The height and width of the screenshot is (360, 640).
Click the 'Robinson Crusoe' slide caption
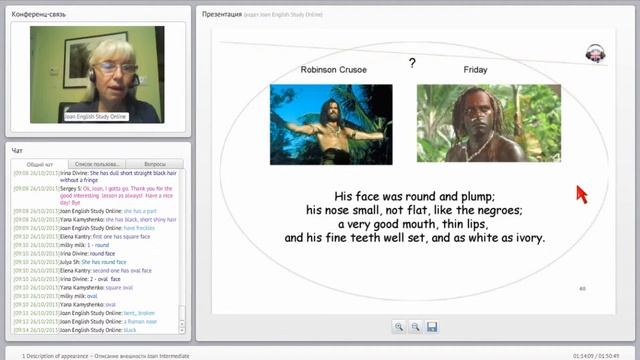coord(333,70)
